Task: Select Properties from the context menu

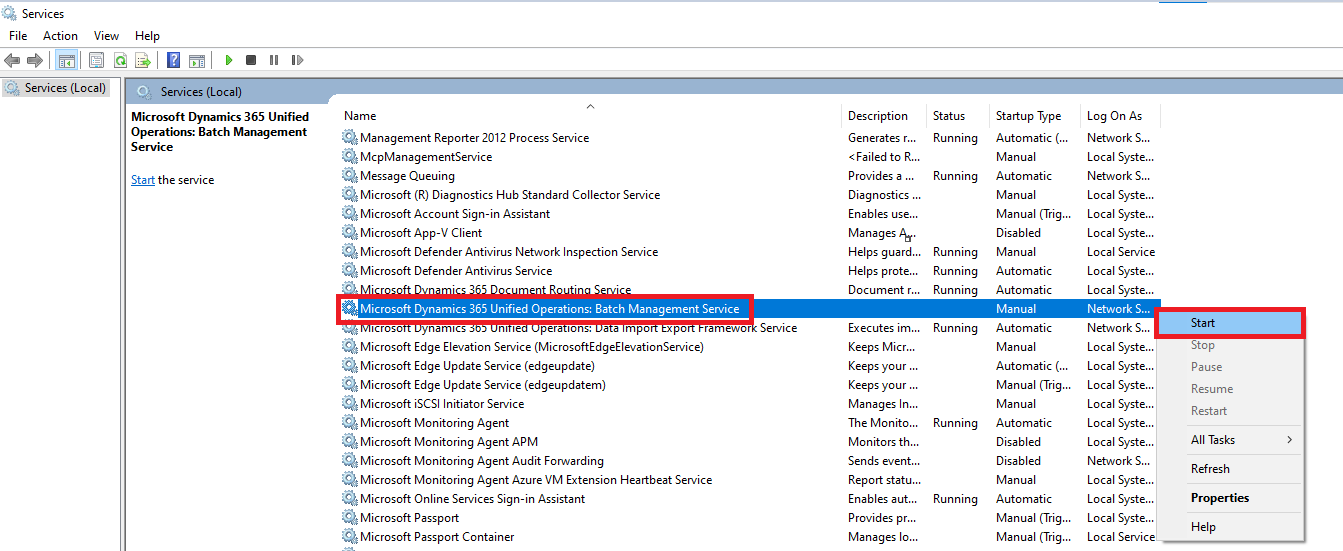Action: coord(1219,498)
